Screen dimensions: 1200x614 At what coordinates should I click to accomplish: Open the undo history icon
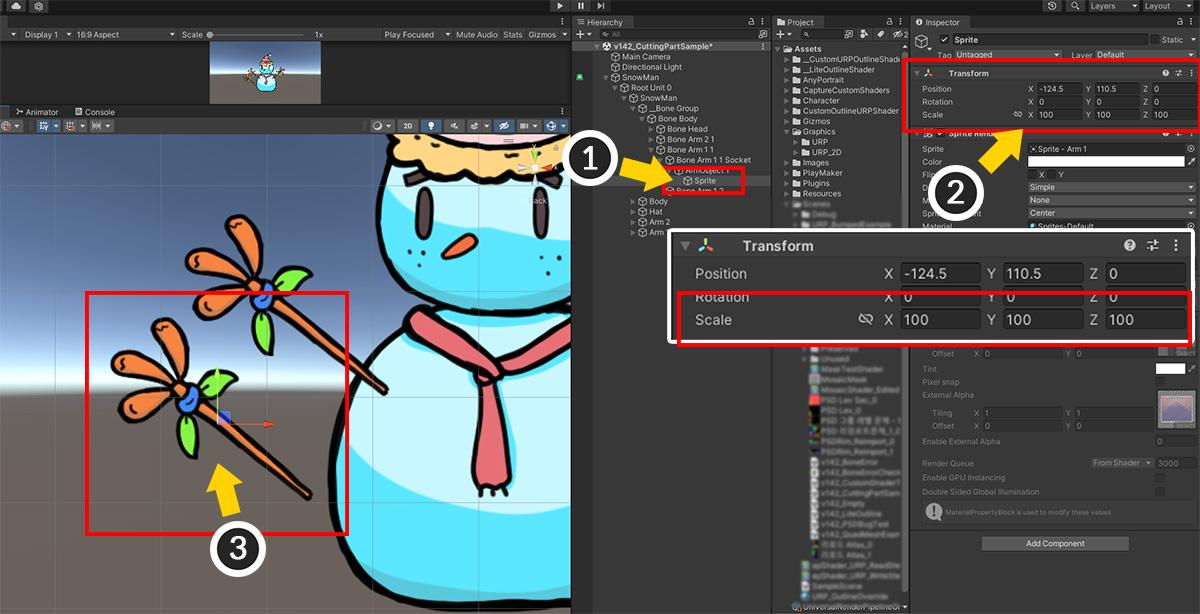(x=1051, y=6)
